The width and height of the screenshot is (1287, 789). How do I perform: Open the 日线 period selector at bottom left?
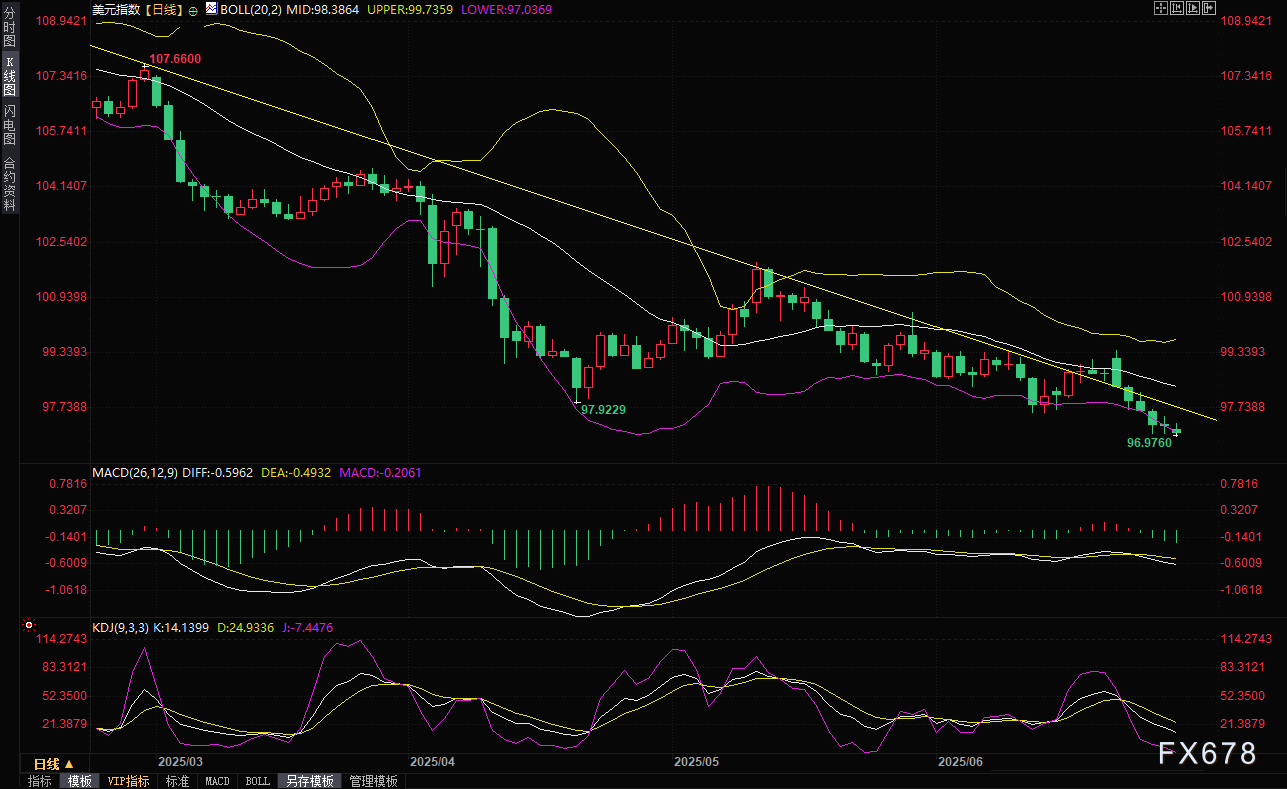(54, 764)
